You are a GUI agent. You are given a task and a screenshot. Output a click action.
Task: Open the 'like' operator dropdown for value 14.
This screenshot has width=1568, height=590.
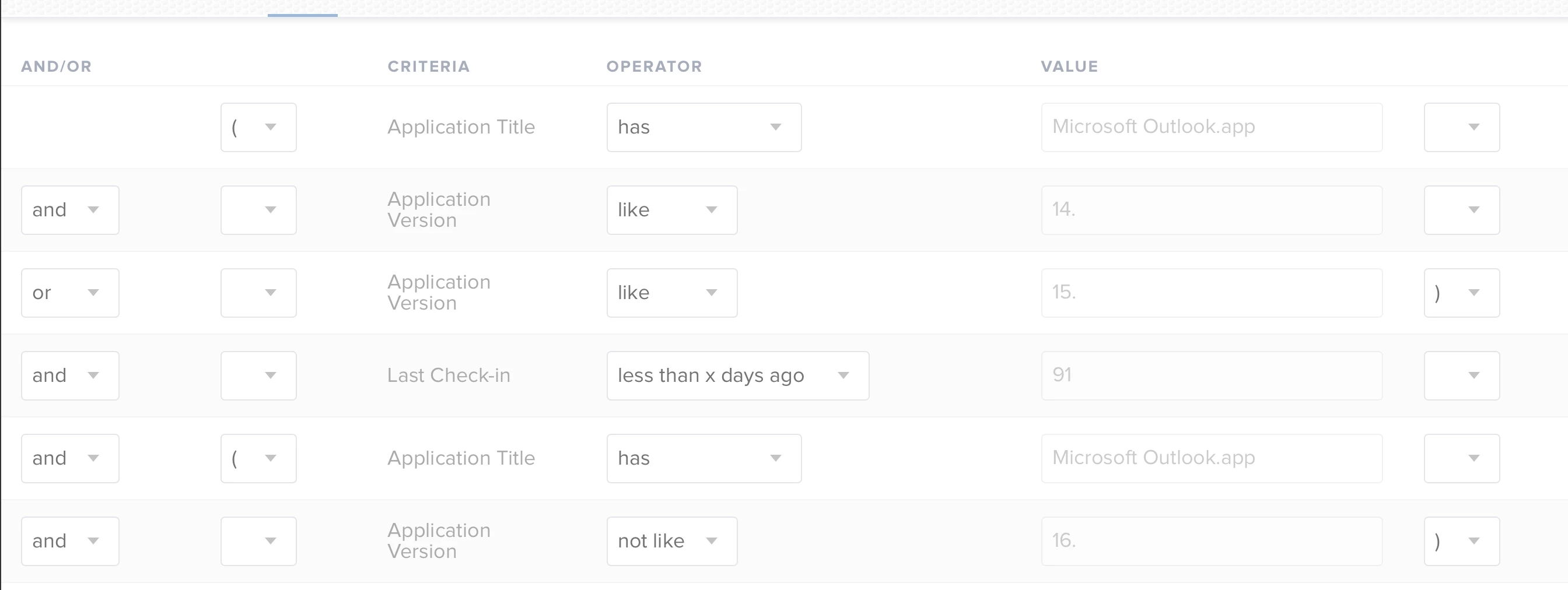pos(671,210)
